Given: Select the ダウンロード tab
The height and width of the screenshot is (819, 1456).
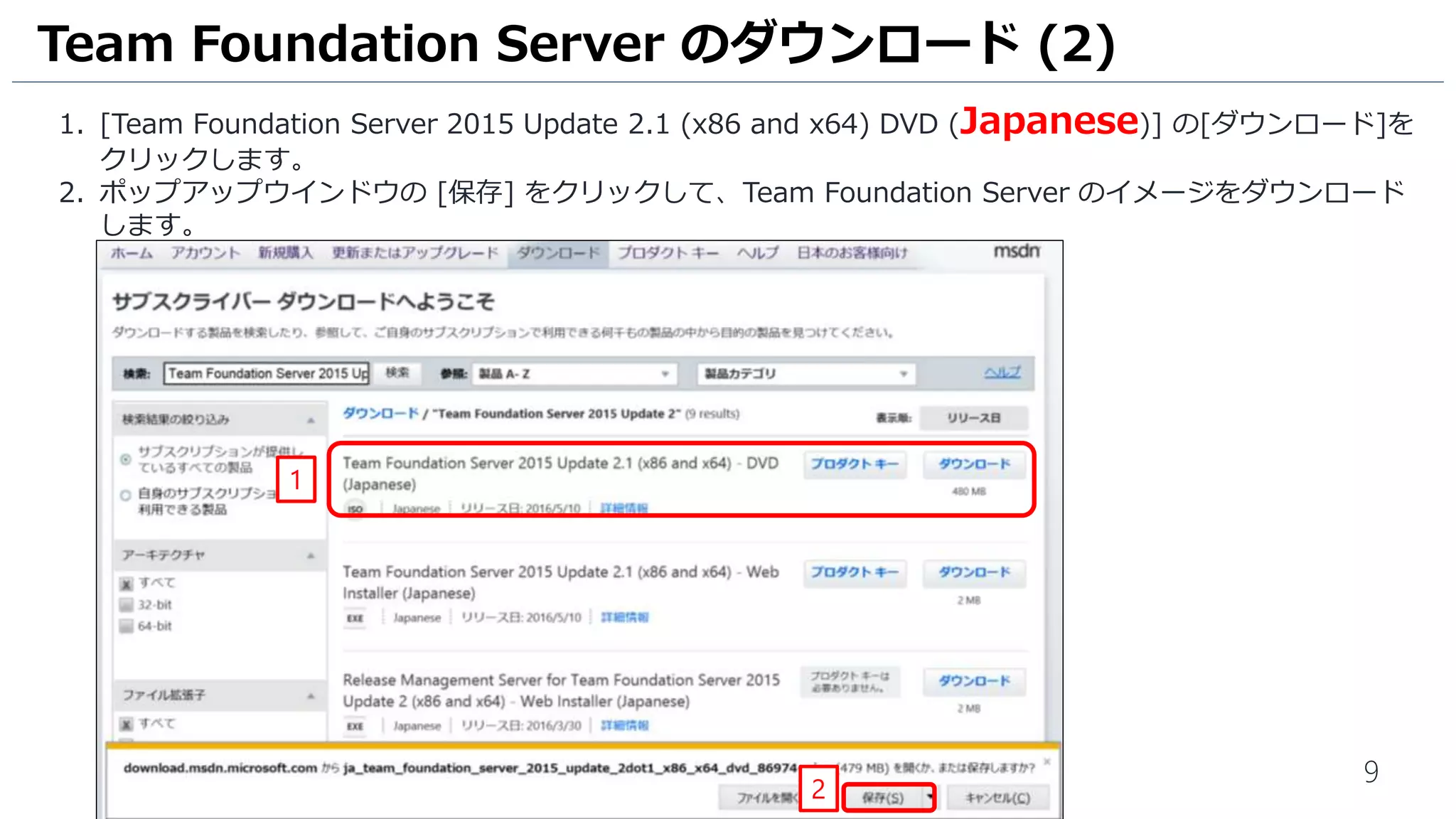Looking at the screenshot, I should tap(558, 253).
